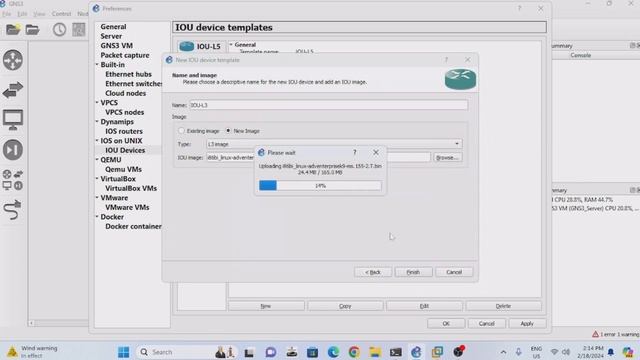Image resolution: width=640 pixels, height=360 pixels.
Task: Open the Browse End Devices panel
Action: pos(13,120)
